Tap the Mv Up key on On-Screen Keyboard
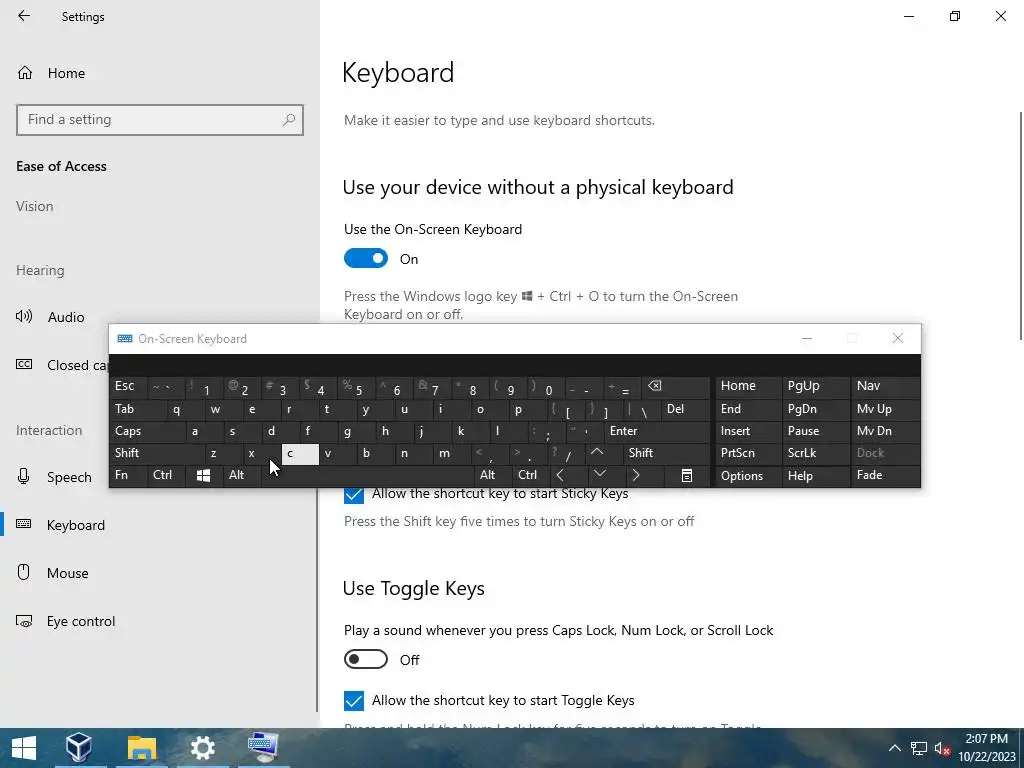Viewport: 1024px width, 768px height. tap(886, 409)
